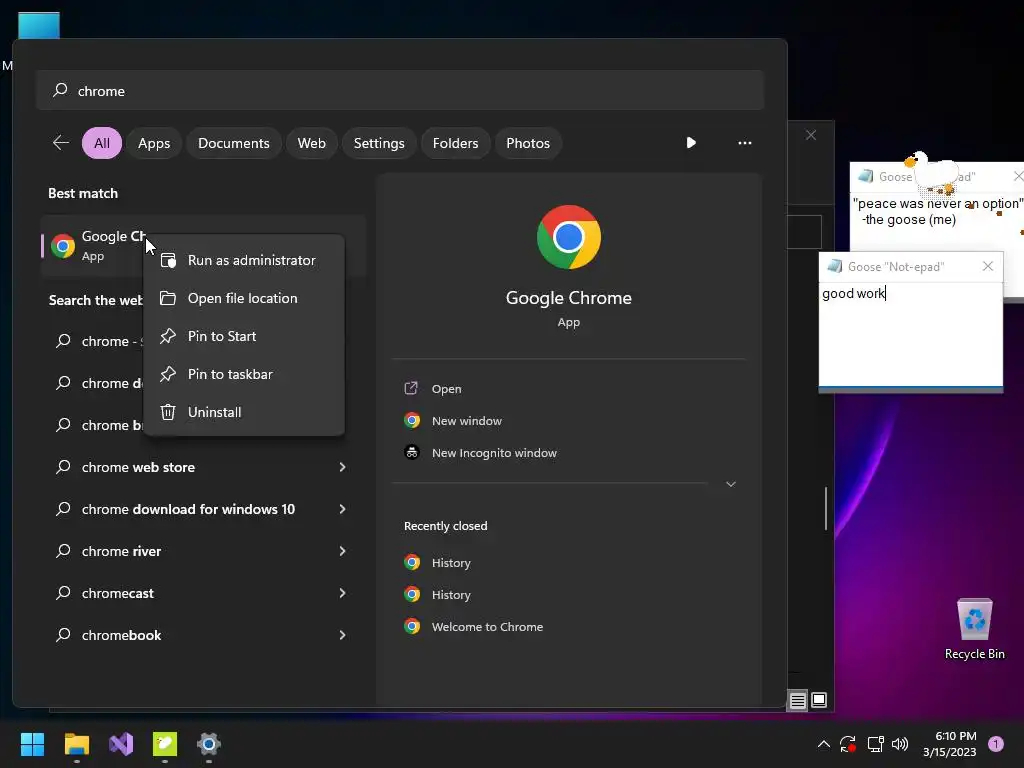Switch to the Photos filter tab
The width and height of the screenshot is (1024, 768).
pos(528,143)
